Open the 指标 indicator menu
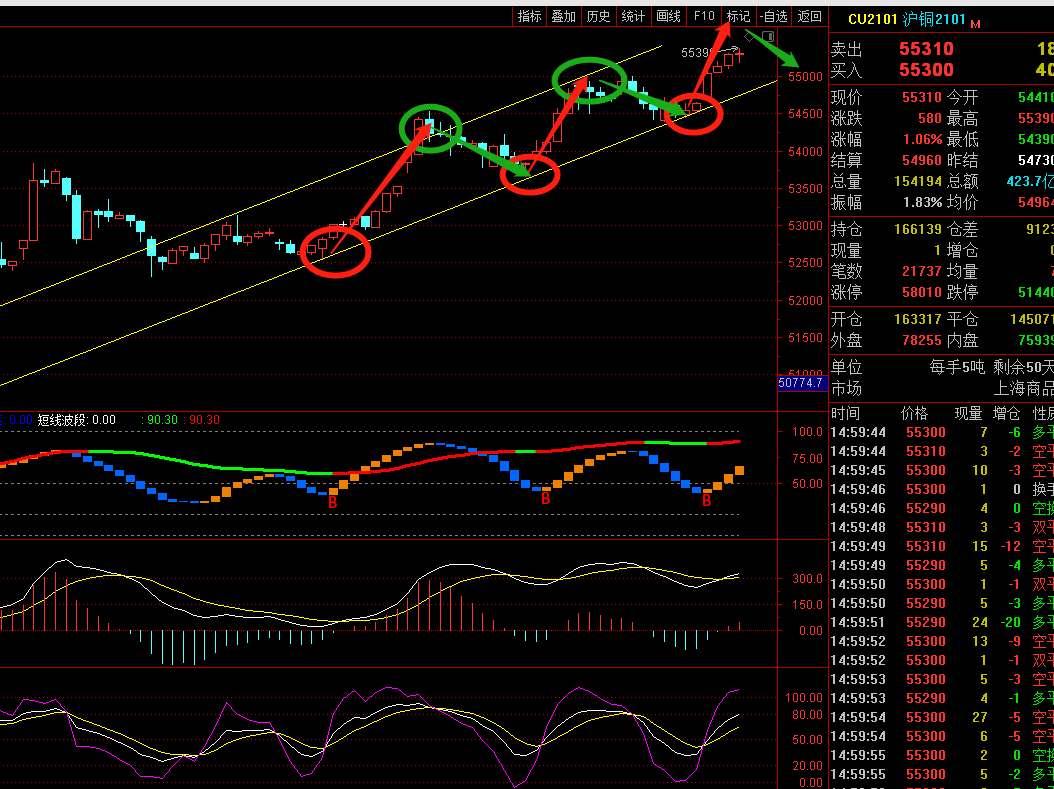This screenshot has width=1054, height=789. pos(530,16)
